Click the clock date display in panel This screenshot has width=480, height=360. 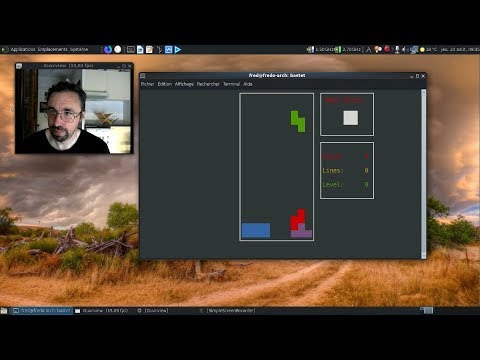tap(460, 49)
